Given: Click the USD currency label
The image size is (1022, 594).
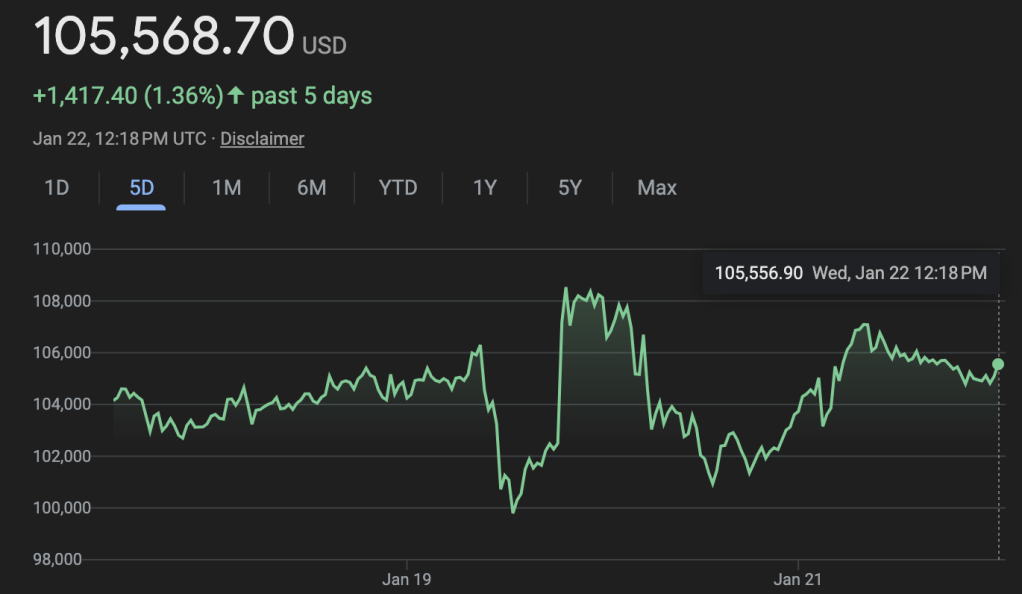Looking at the screenshot, I should (324, 45).
